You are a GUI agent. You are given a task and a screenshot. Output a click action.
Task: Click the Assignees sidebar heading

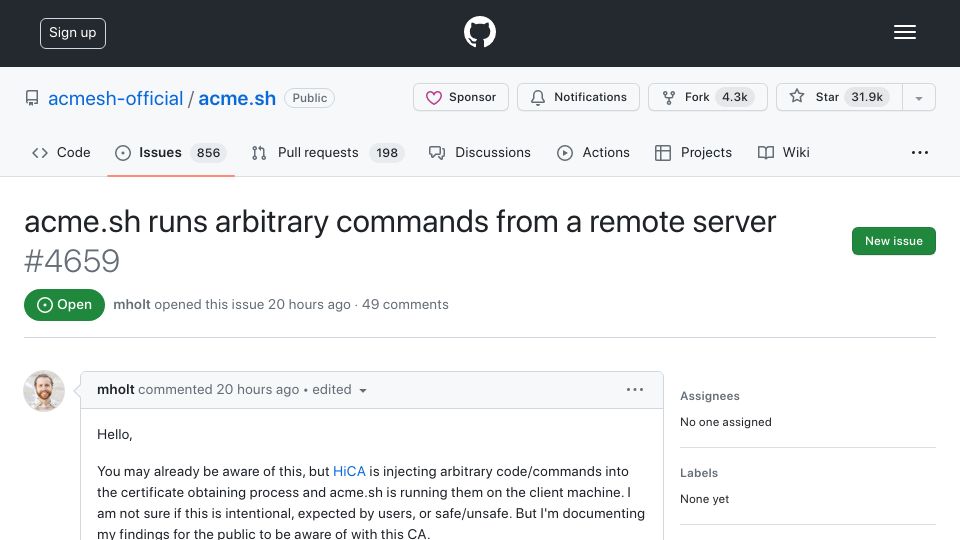[710, 396]
